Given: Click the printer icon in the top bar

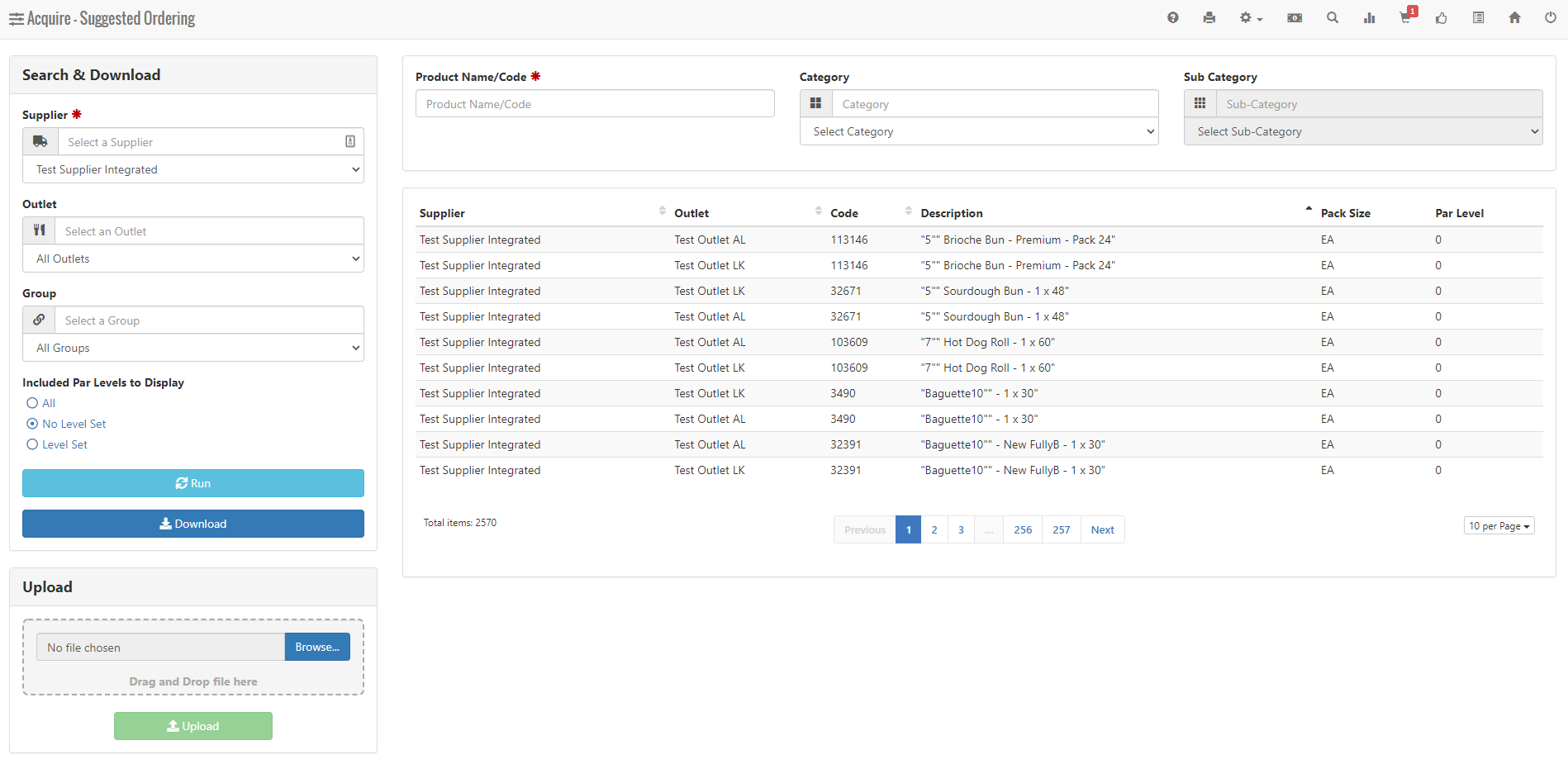Looking at the screenshot, I should coord(1209,17).
